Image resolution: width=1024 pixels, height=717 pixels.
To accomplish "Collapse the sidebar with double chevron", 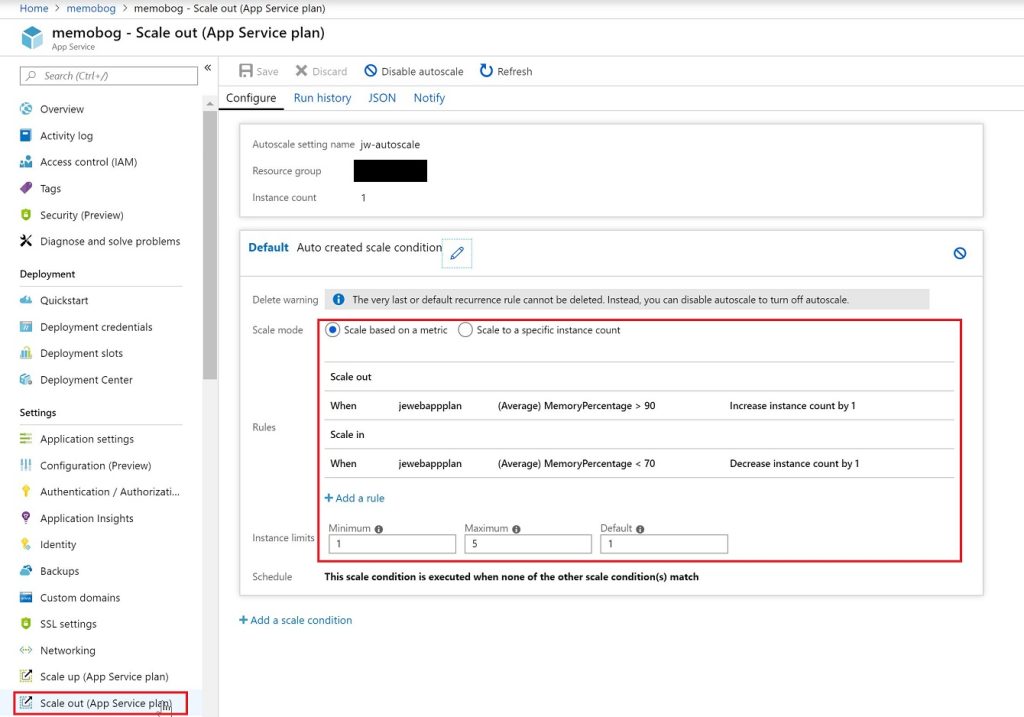I will 208,67.
